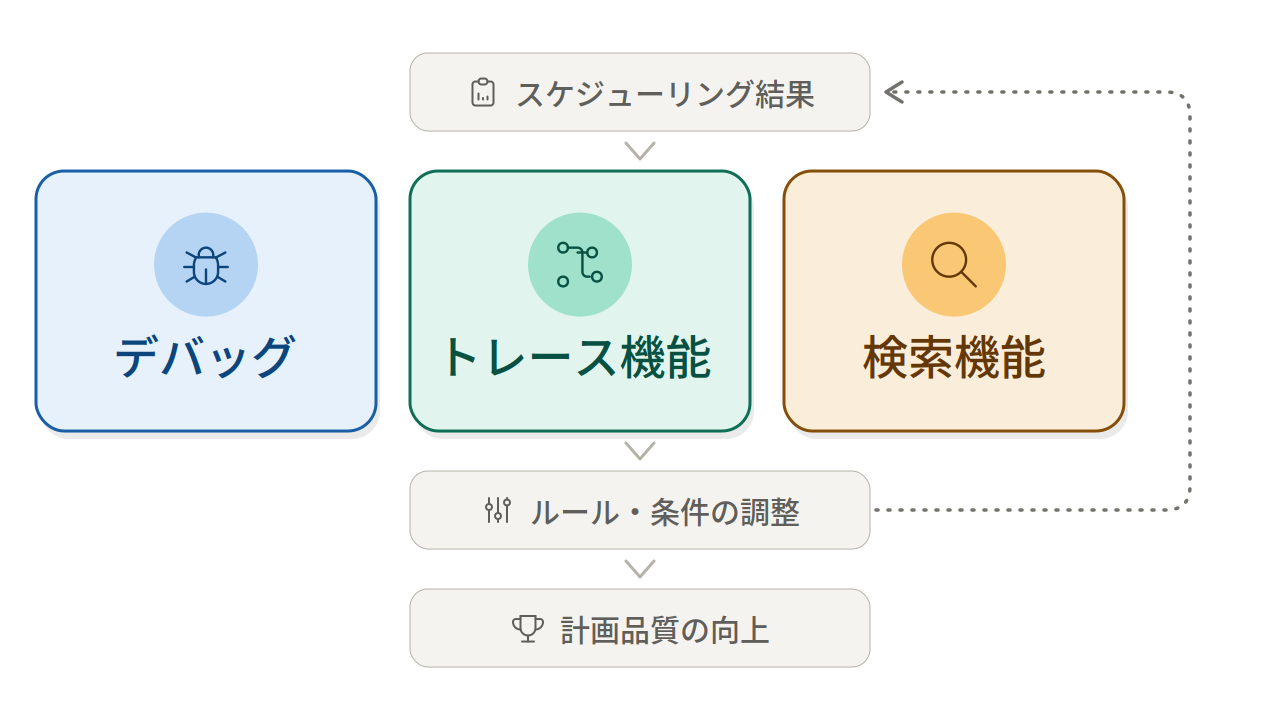Select the スケジューリング結果 box
Screen dimensions: 1280x720
coord(640,92)
